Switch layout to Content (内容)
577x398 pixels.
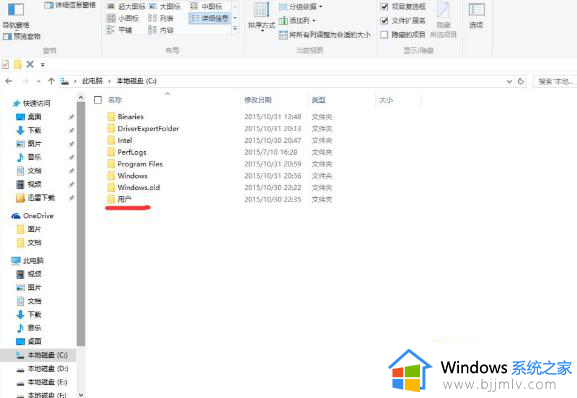click(161, 30)
